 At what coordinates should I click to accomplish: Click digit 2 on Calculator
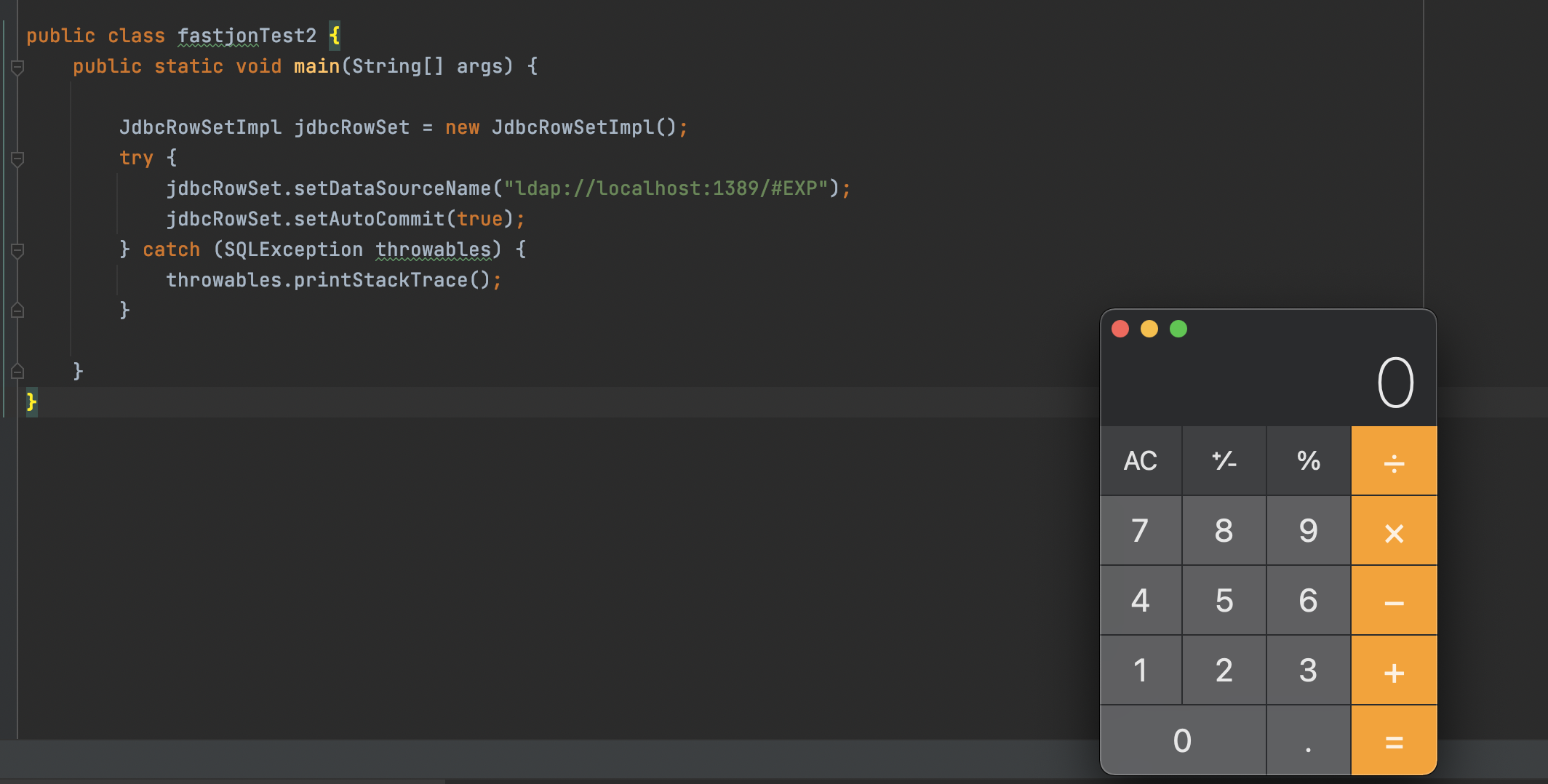(x=1224, y=671)
